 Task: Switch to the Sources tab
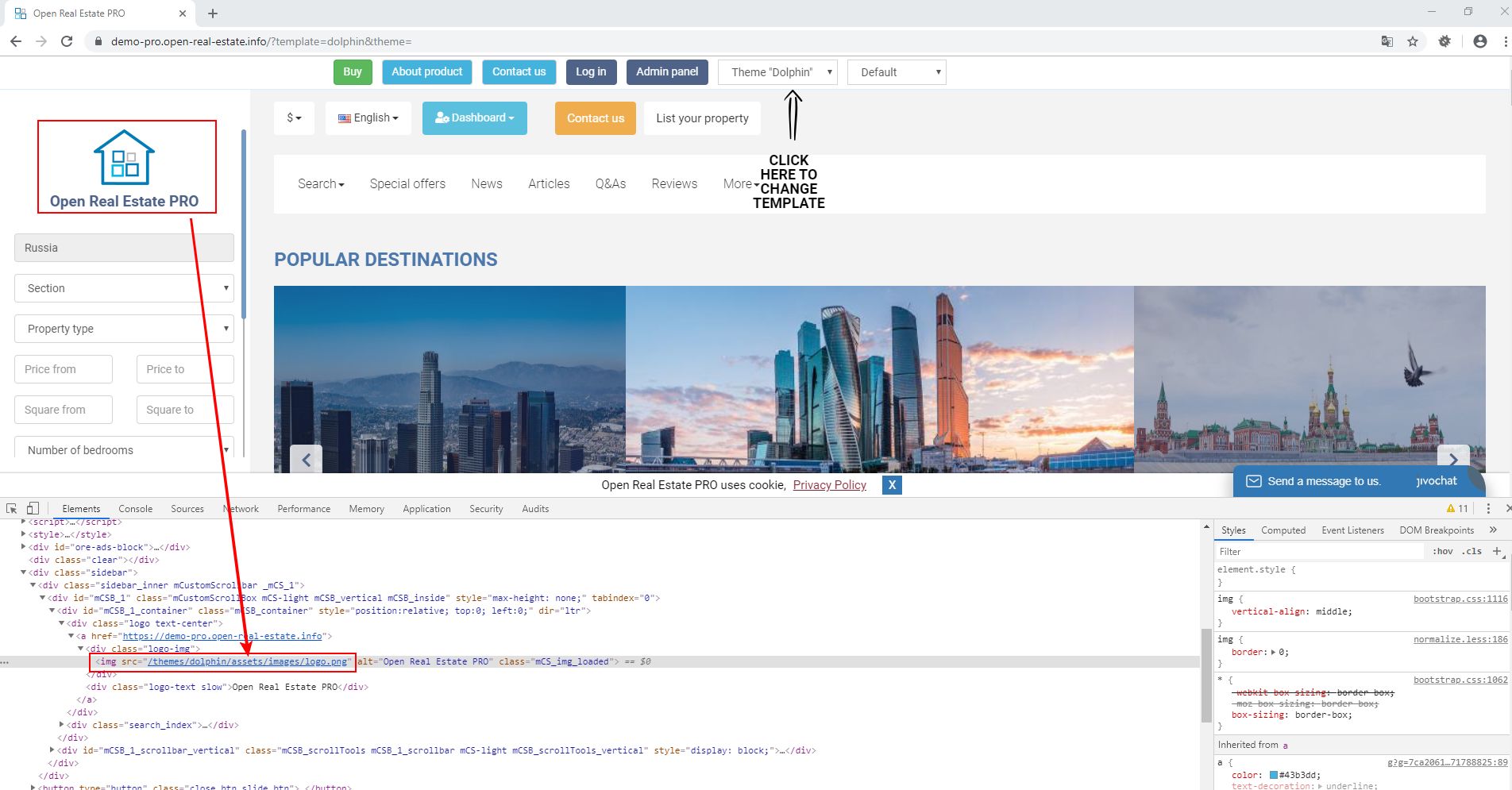click(187, 508)
